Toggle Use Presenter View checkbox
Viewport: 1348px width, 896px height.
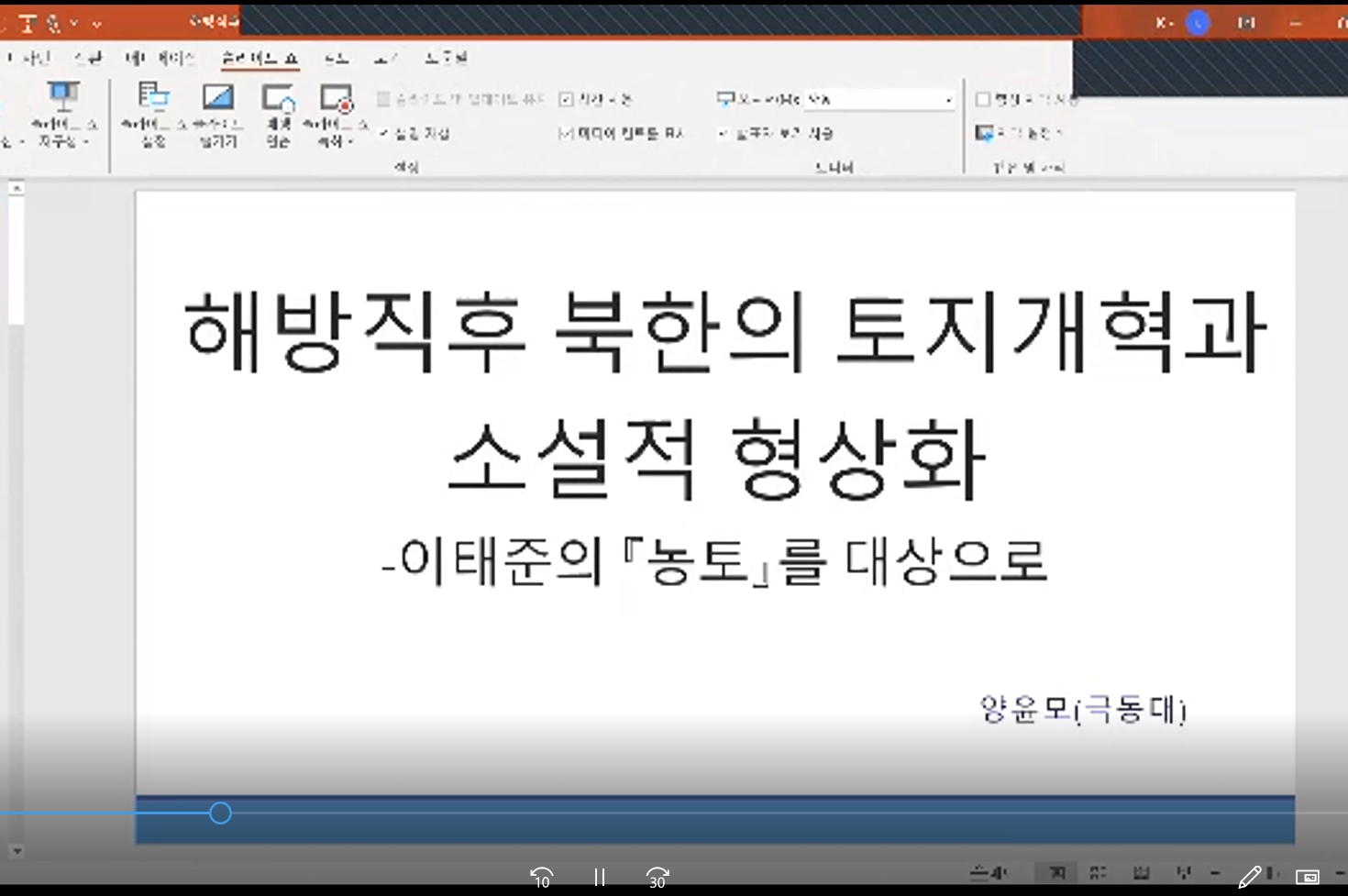pos(723,134)
